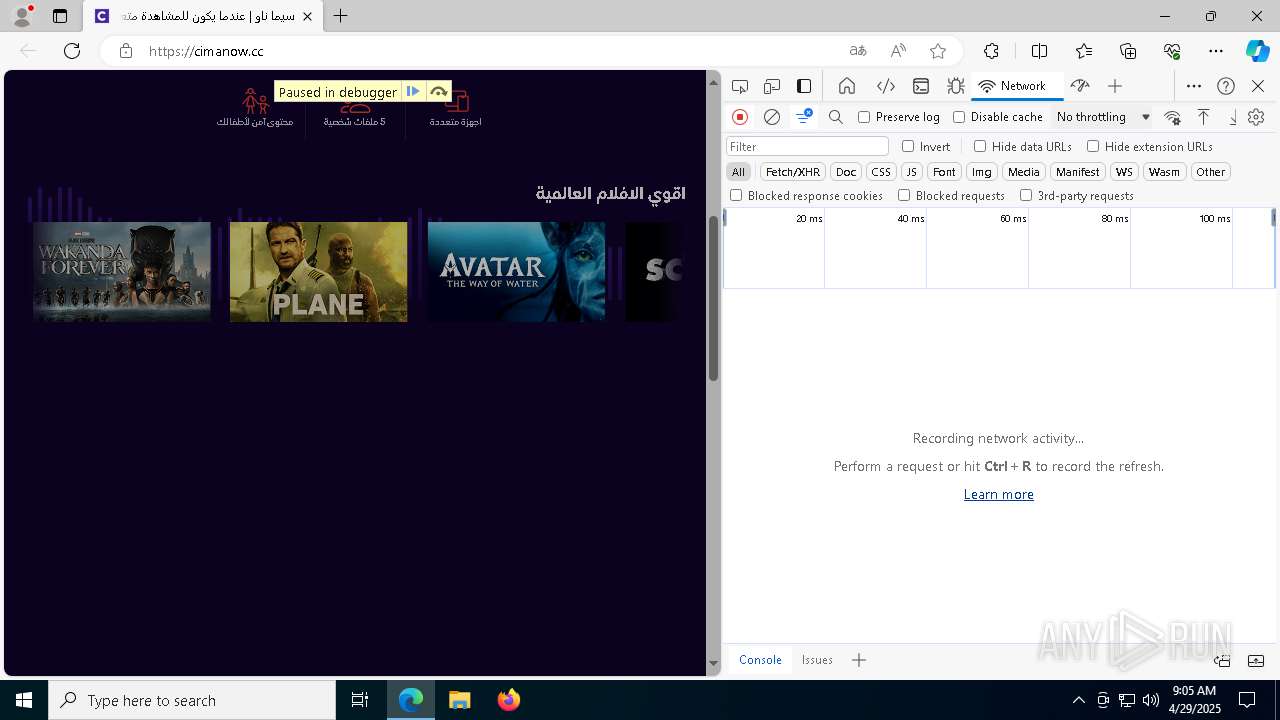Show hidden system tray icons

(1078, 700)
